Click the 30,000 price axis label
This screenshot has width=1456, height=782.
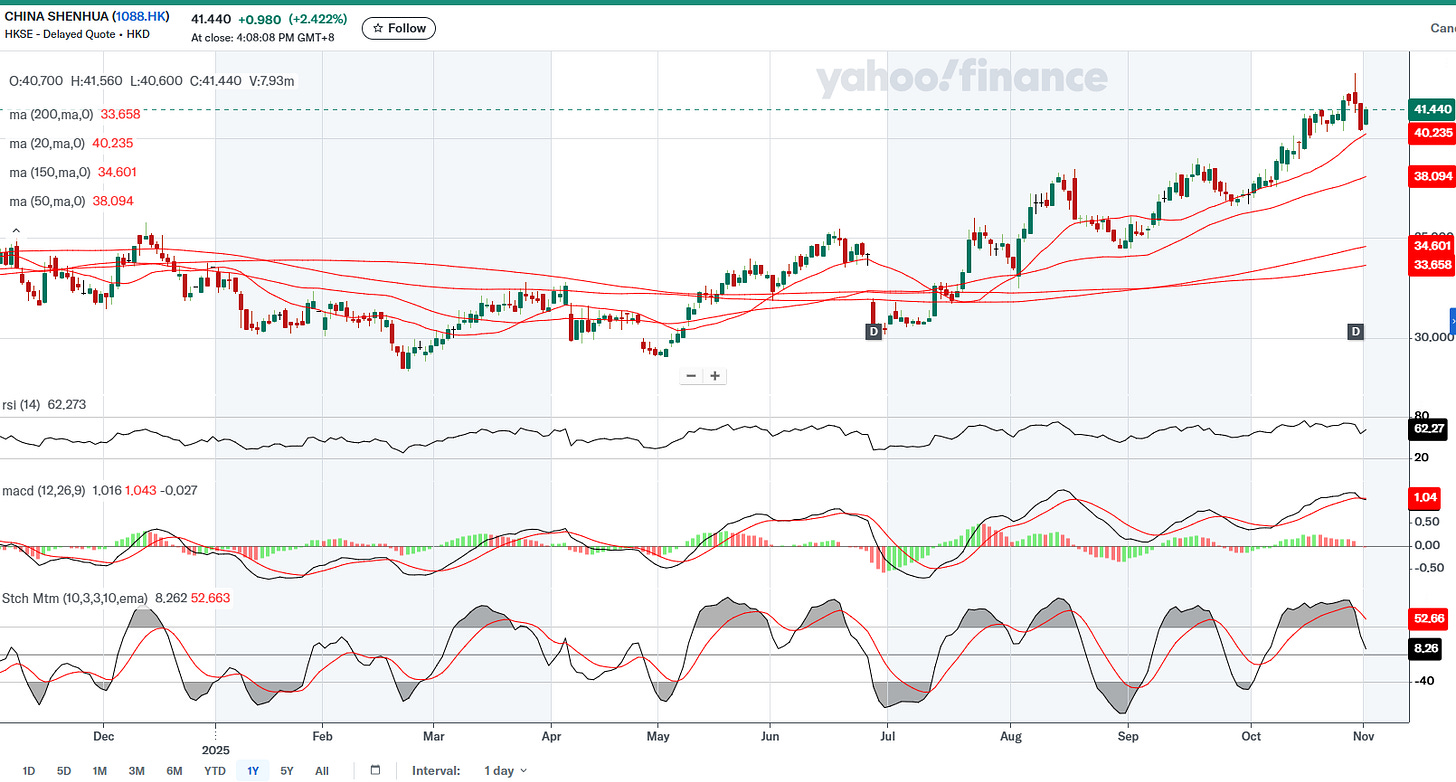[1436, 337]
